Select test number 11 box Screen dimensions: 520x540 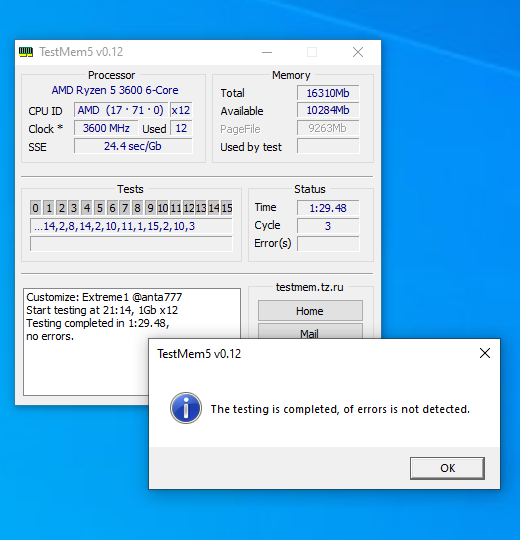point(176,208)
